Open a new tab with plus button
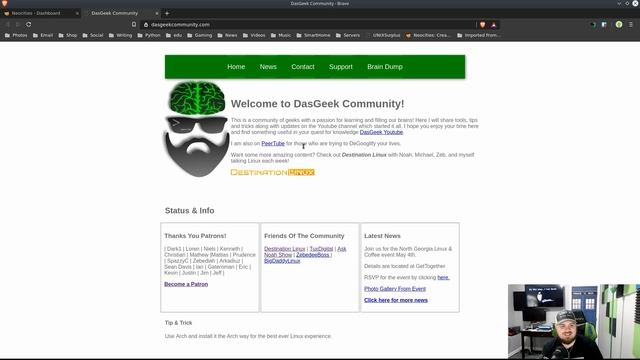Image resolution: width=640 pixels, height=360 pixels. [x=167, y=13]
